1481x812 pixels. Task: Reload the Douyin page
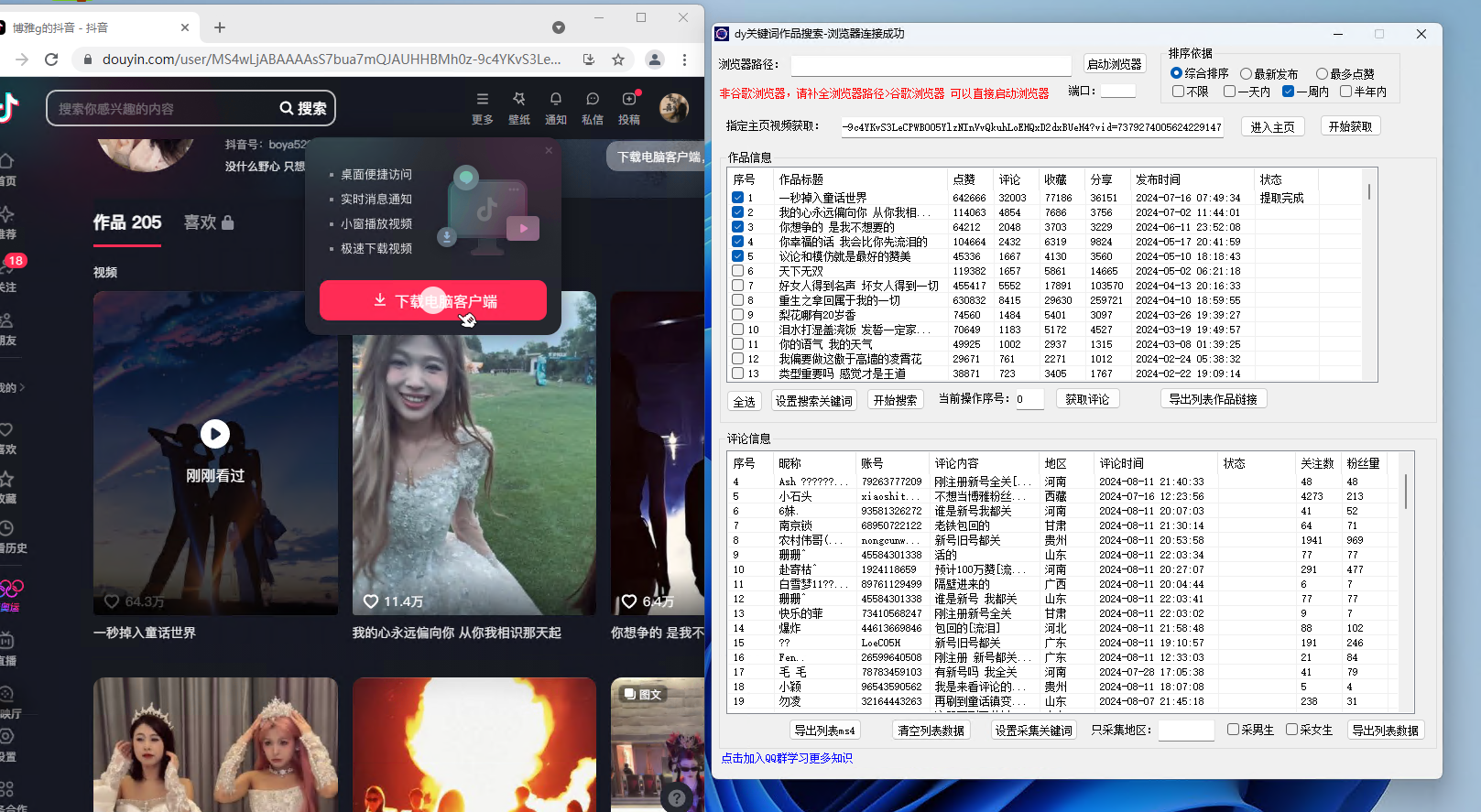point(51,60)
